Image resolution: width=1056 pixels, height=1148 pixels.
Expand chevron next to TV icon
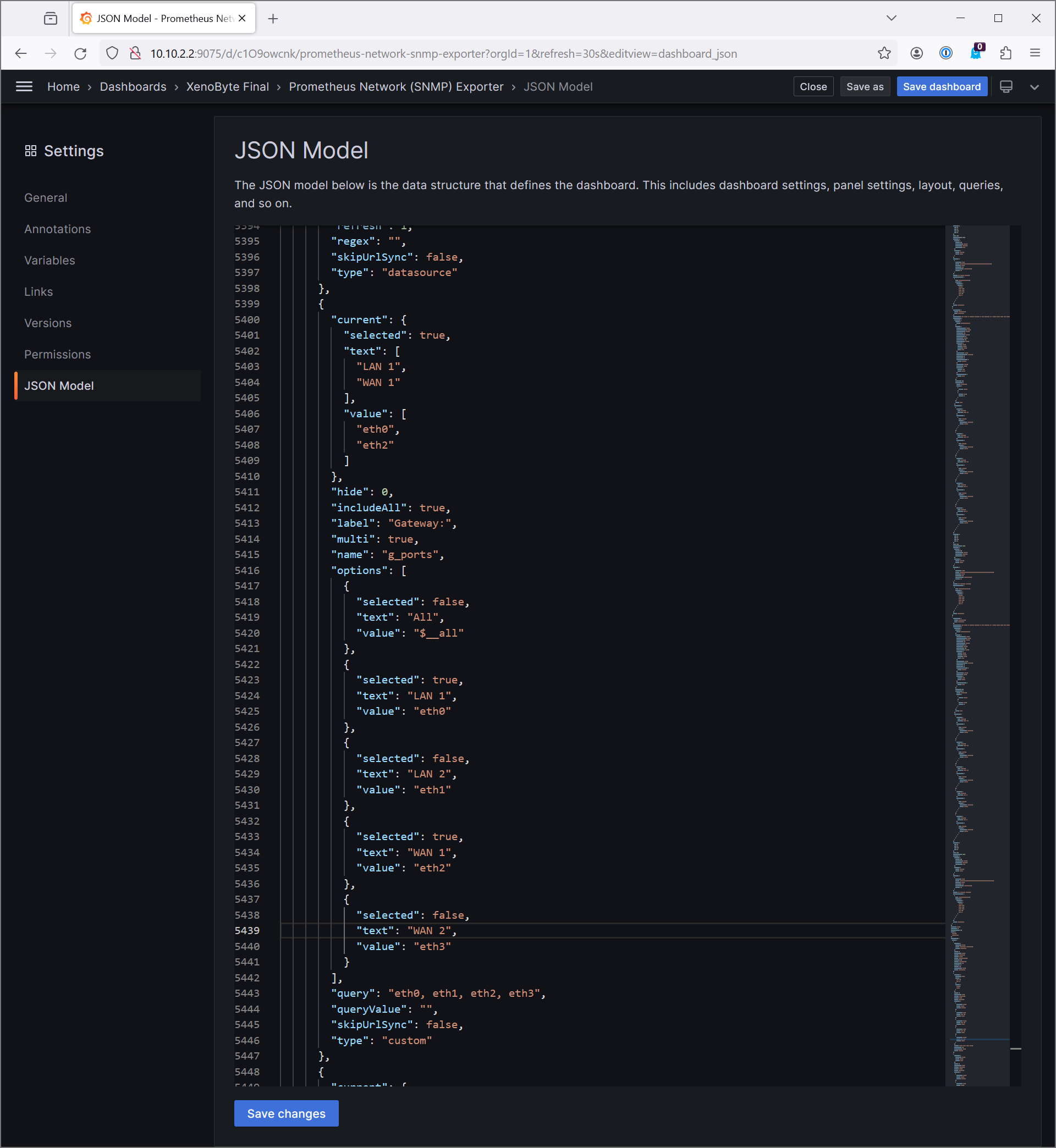pyautogui.click(x=1035, y=87)
